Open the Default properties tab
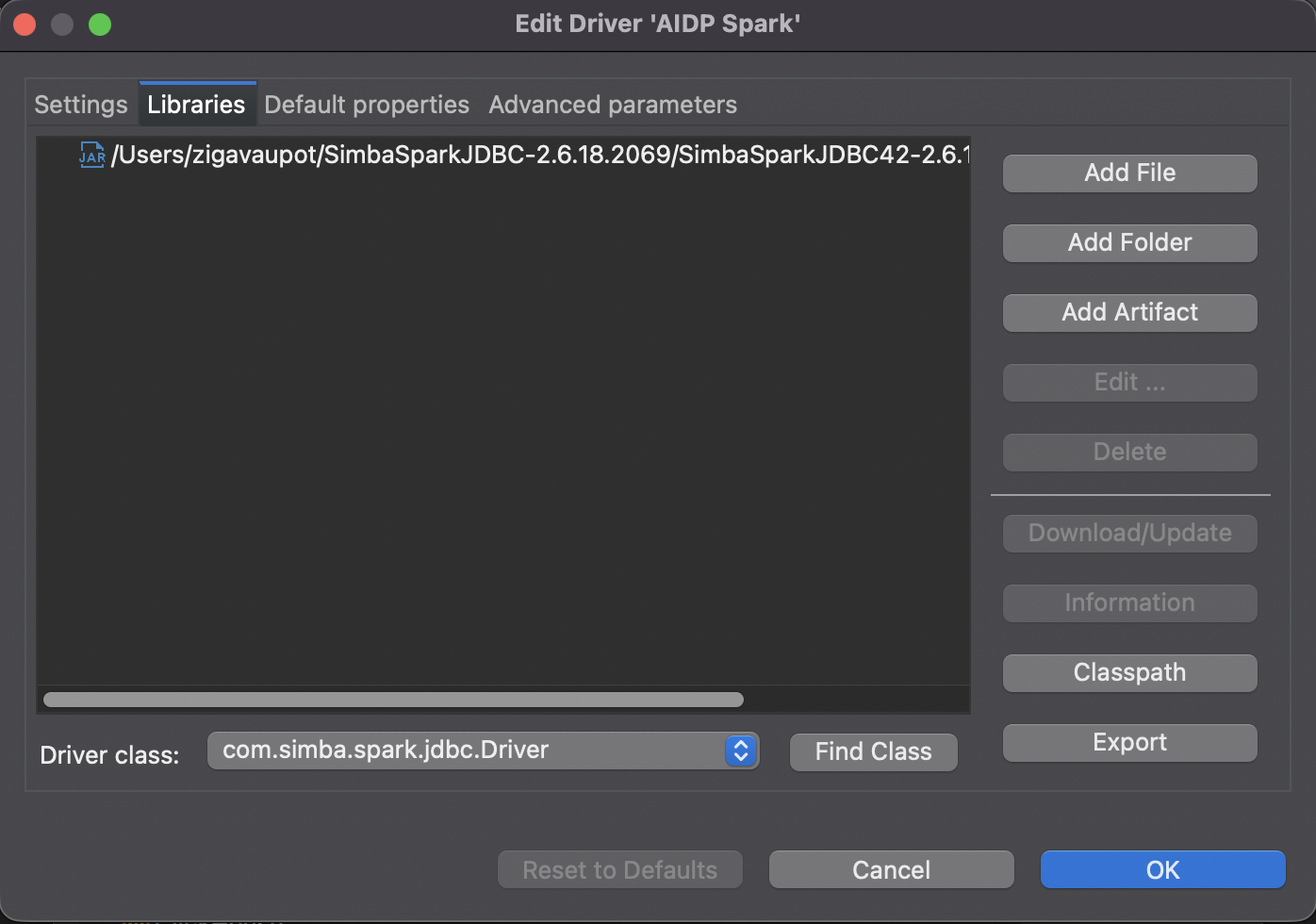 point(367,105)
